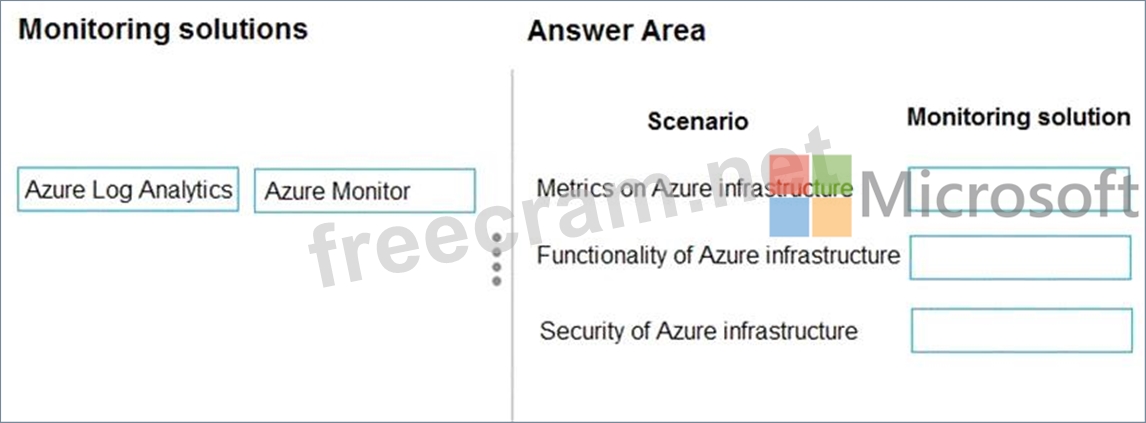The width and height of the screenshot is (1146, 423).
Task: Click the green square of the Microsoft logo
Action: [x=832, y=175]
